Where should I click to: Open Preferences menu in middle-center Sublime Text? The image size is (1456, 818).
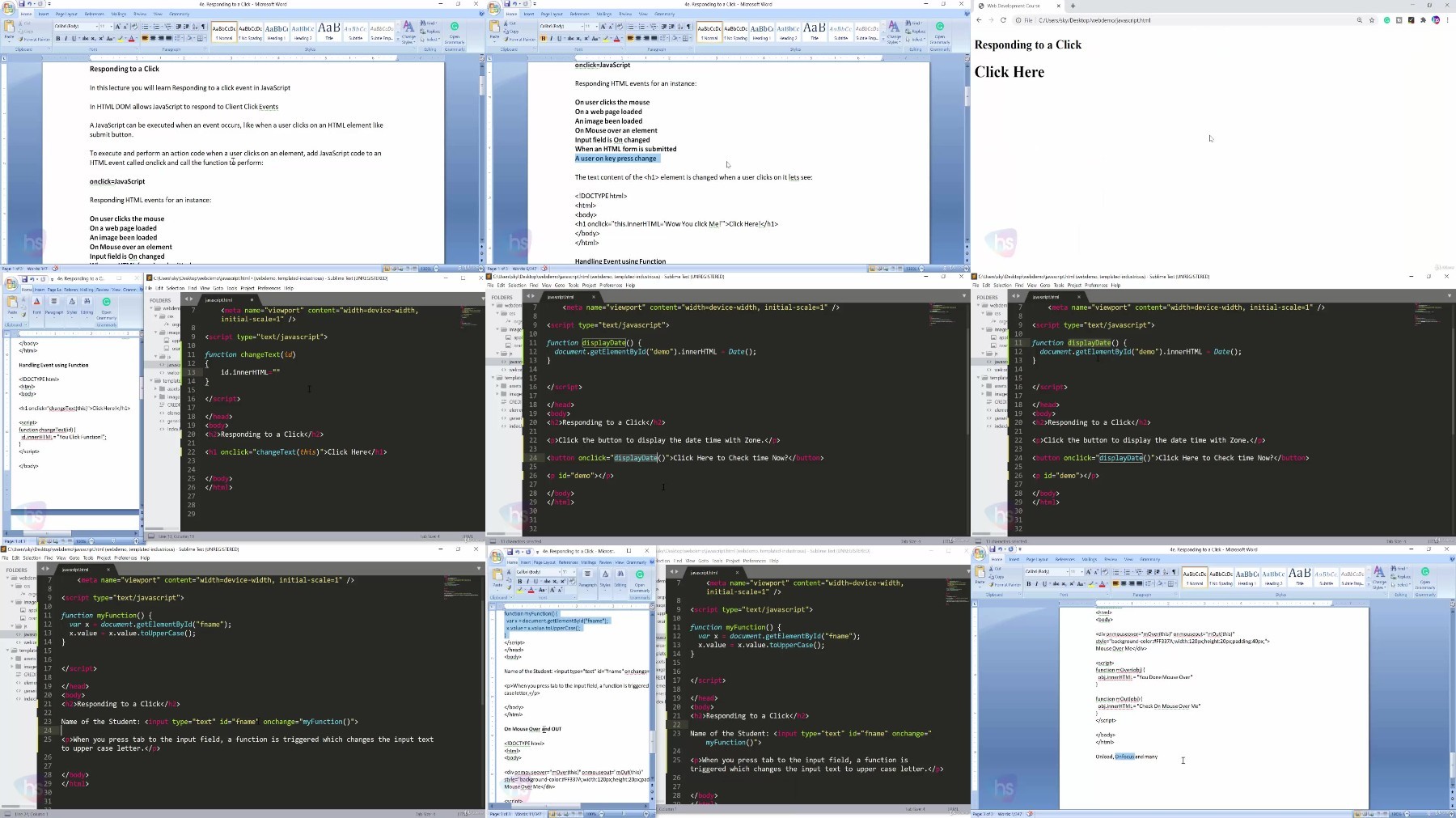[611, 285]
